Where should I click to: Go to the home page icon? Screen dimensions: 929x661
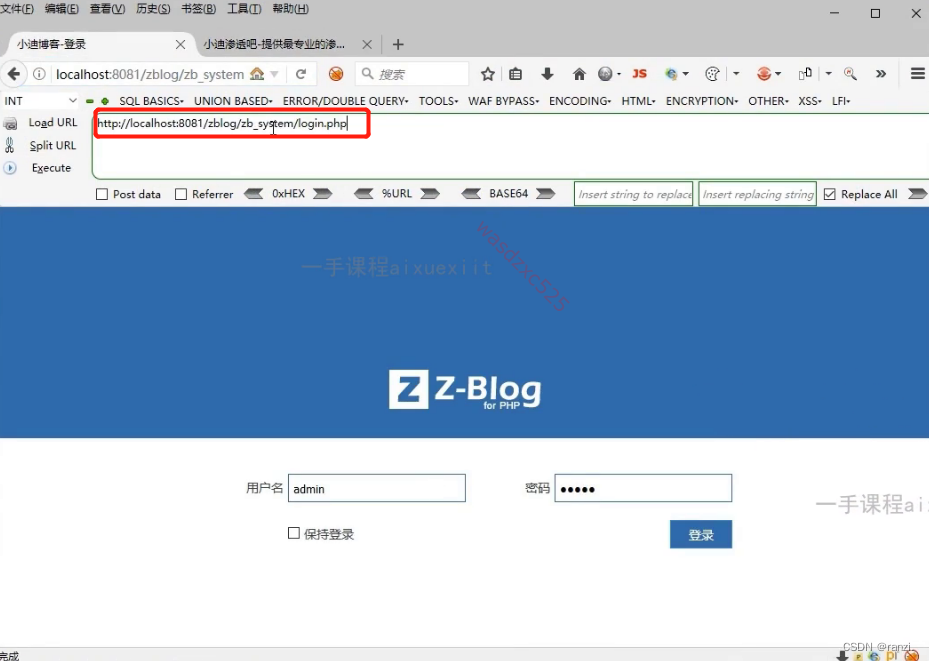[579, 74]
